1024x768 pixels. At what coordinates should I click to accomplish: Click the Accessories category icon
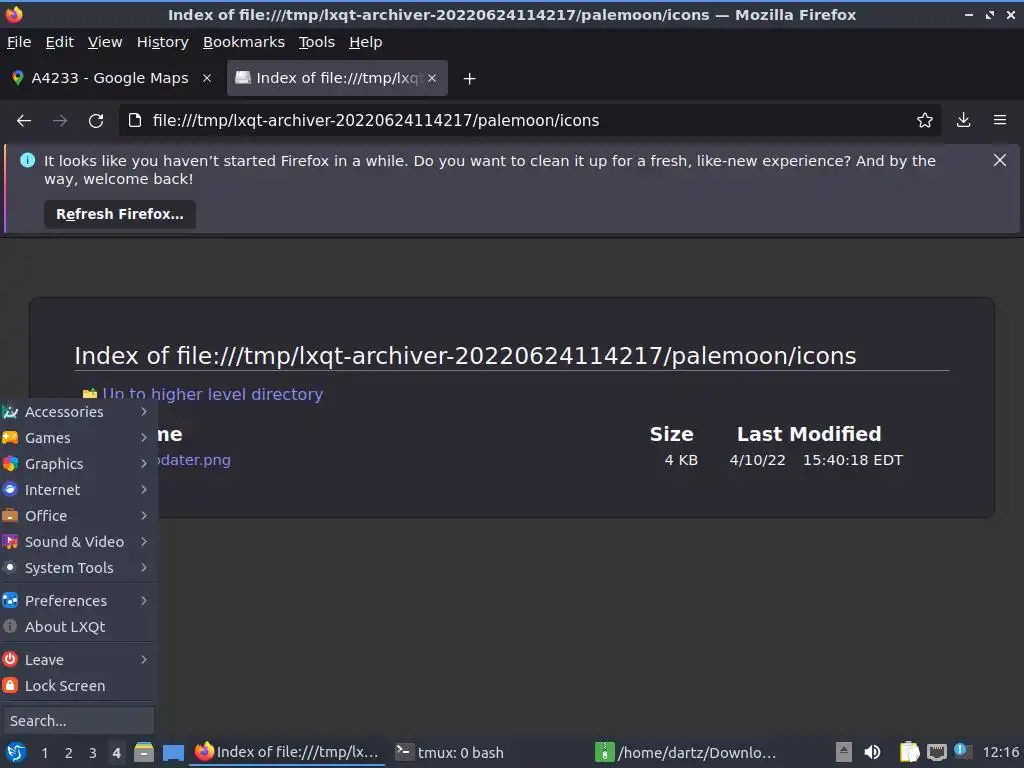(x=10, y=411)
